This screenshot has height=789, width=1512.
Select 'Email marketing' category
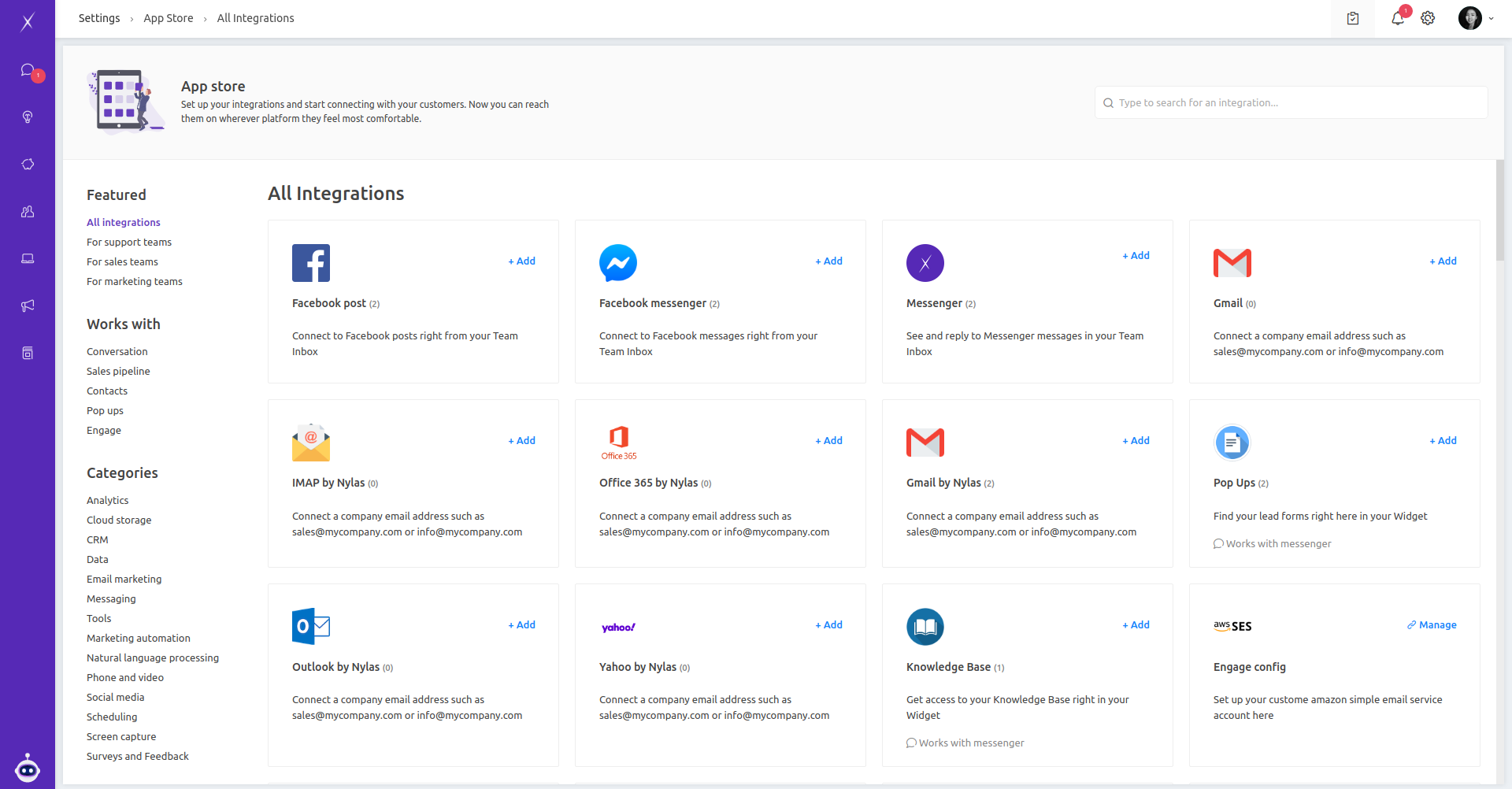click(x=124, y=580)
